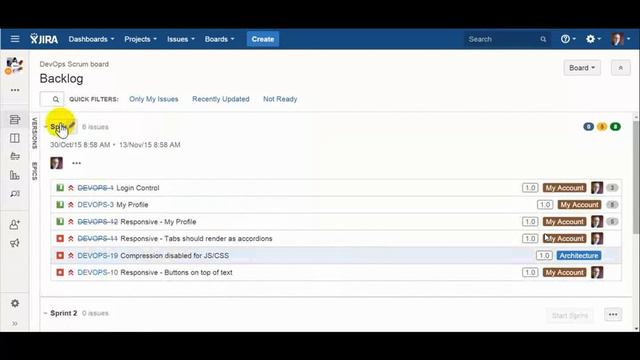Viewport: 640px width, 360px height.
Task: Click story icon of Login Control row
Action: coord(60,188)
